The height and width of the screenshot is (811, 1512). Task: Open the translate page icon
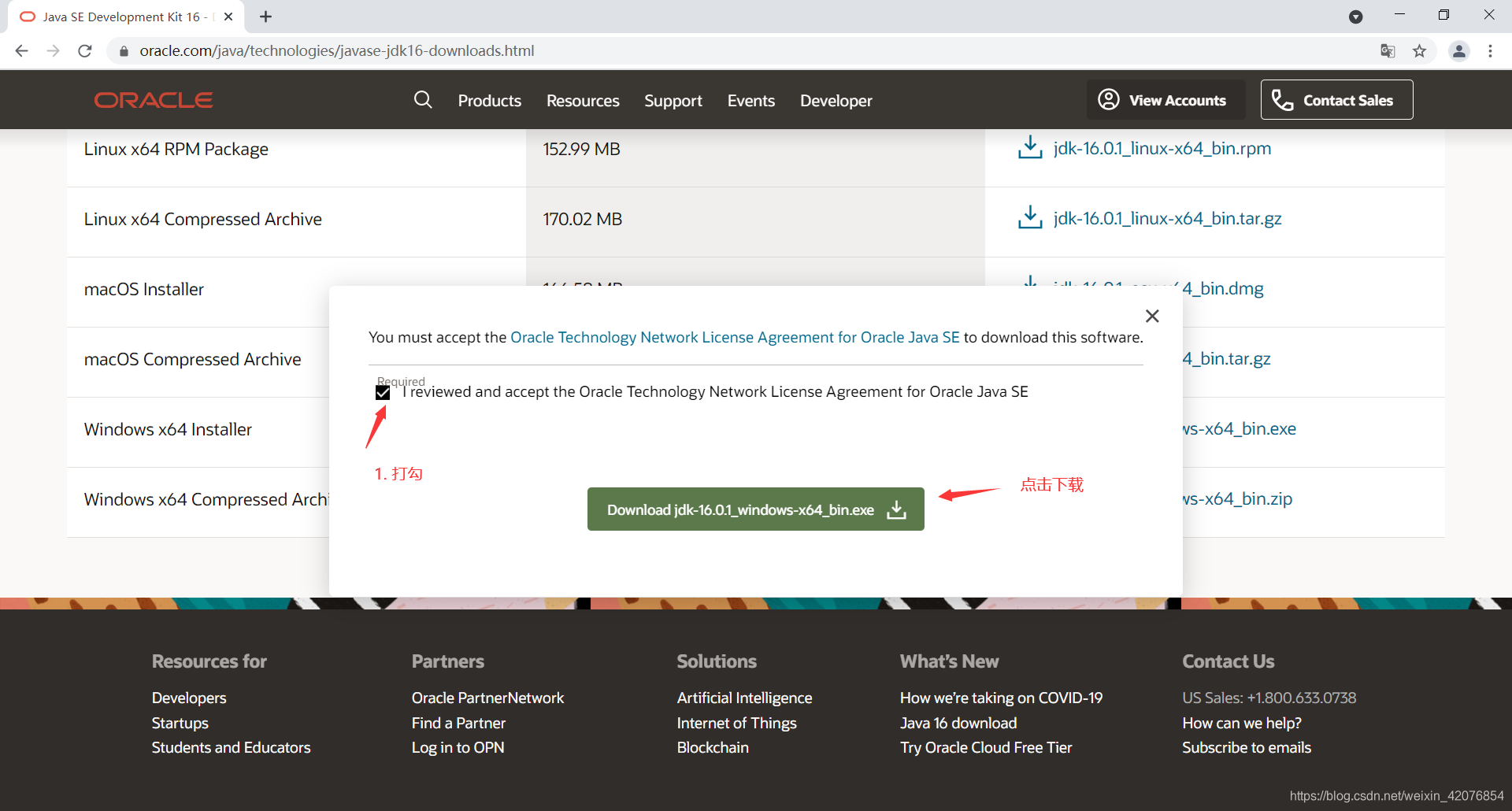(1388, 51)
